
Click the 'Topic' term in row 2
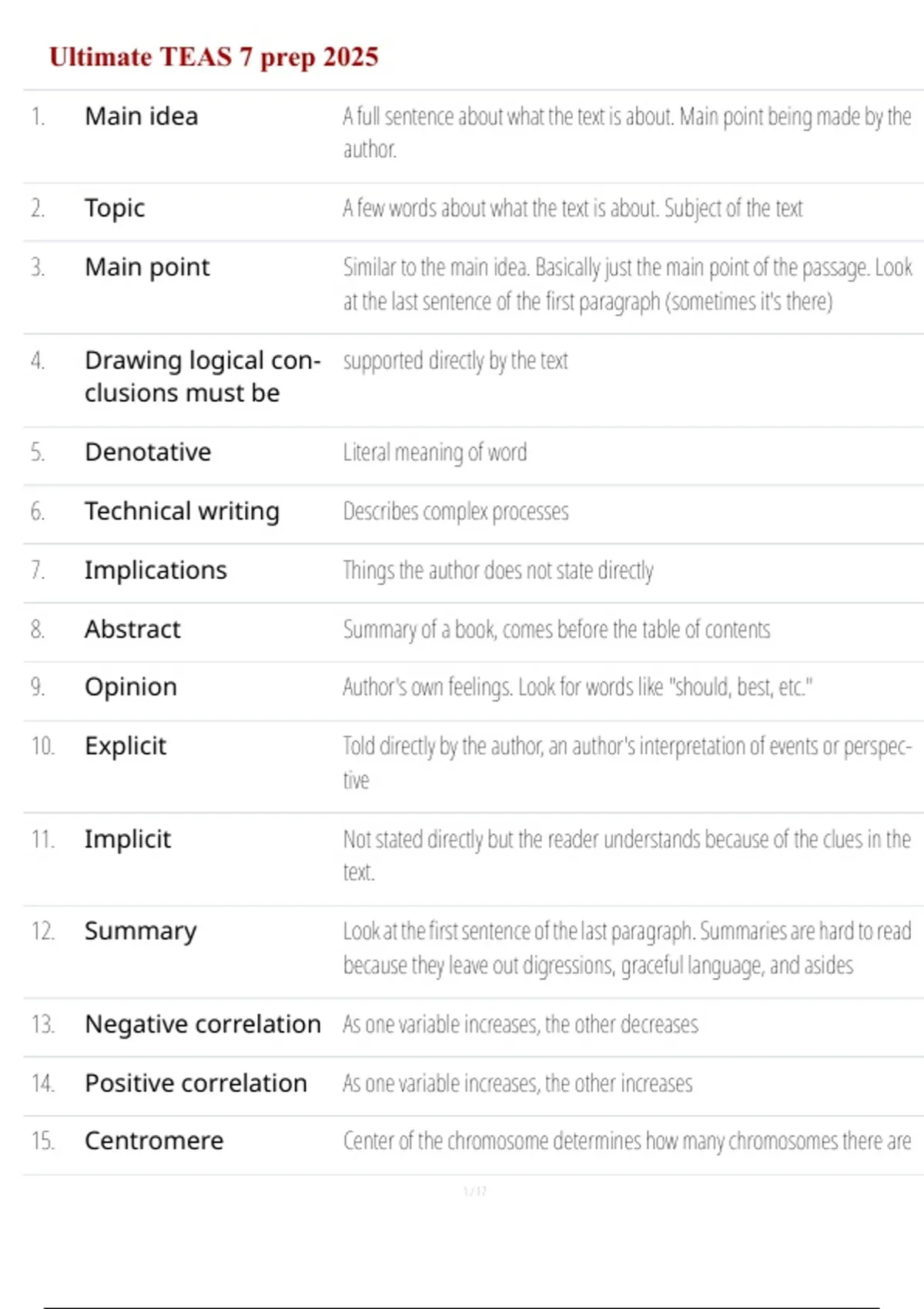point(115,208)
